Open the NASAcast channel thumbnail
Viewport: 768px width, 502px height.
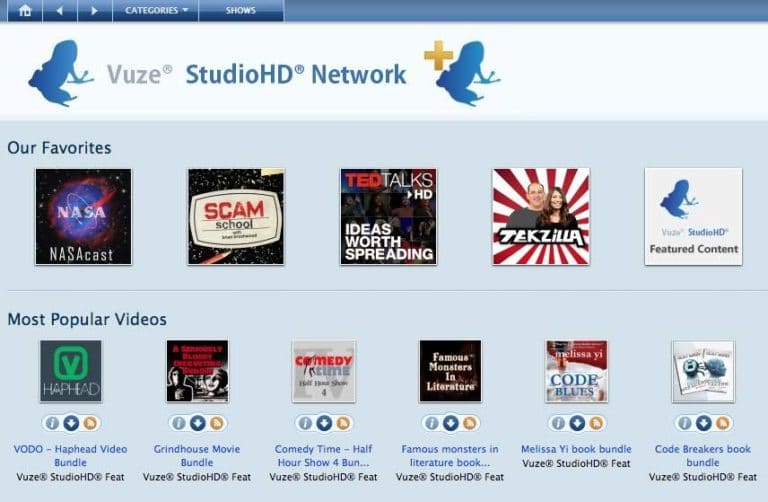83,216
